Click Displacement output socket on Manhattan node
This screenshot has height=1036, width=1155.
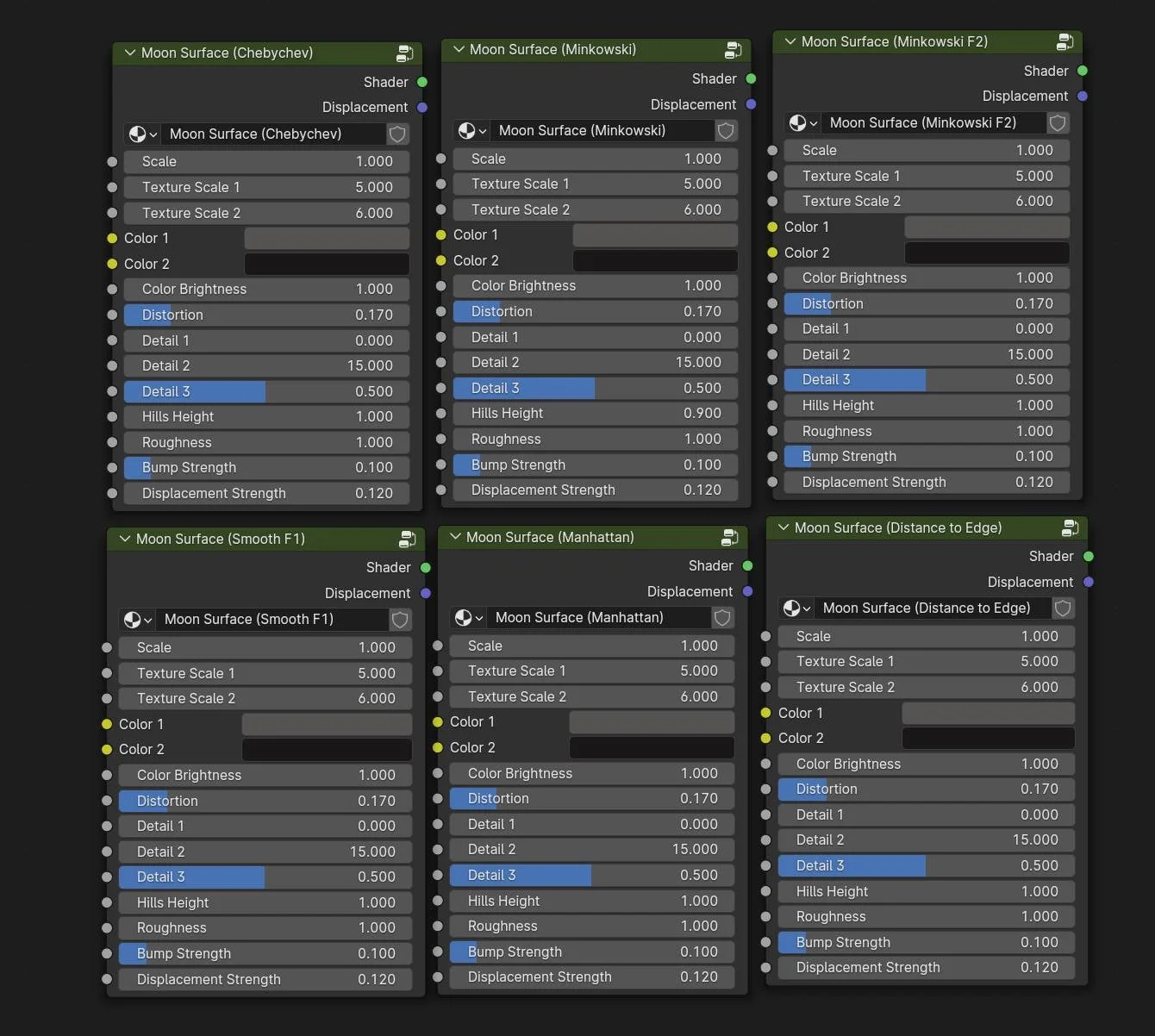[747, 591]
